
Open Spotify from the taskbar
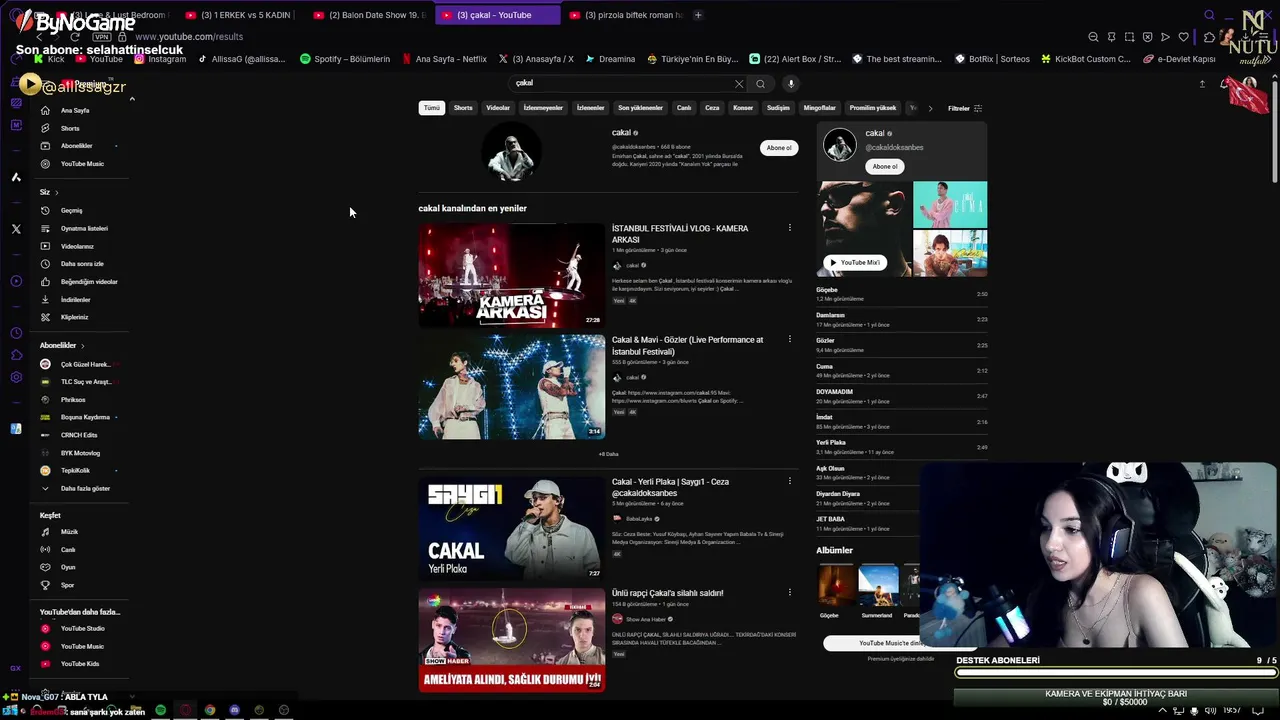point(160,710)
